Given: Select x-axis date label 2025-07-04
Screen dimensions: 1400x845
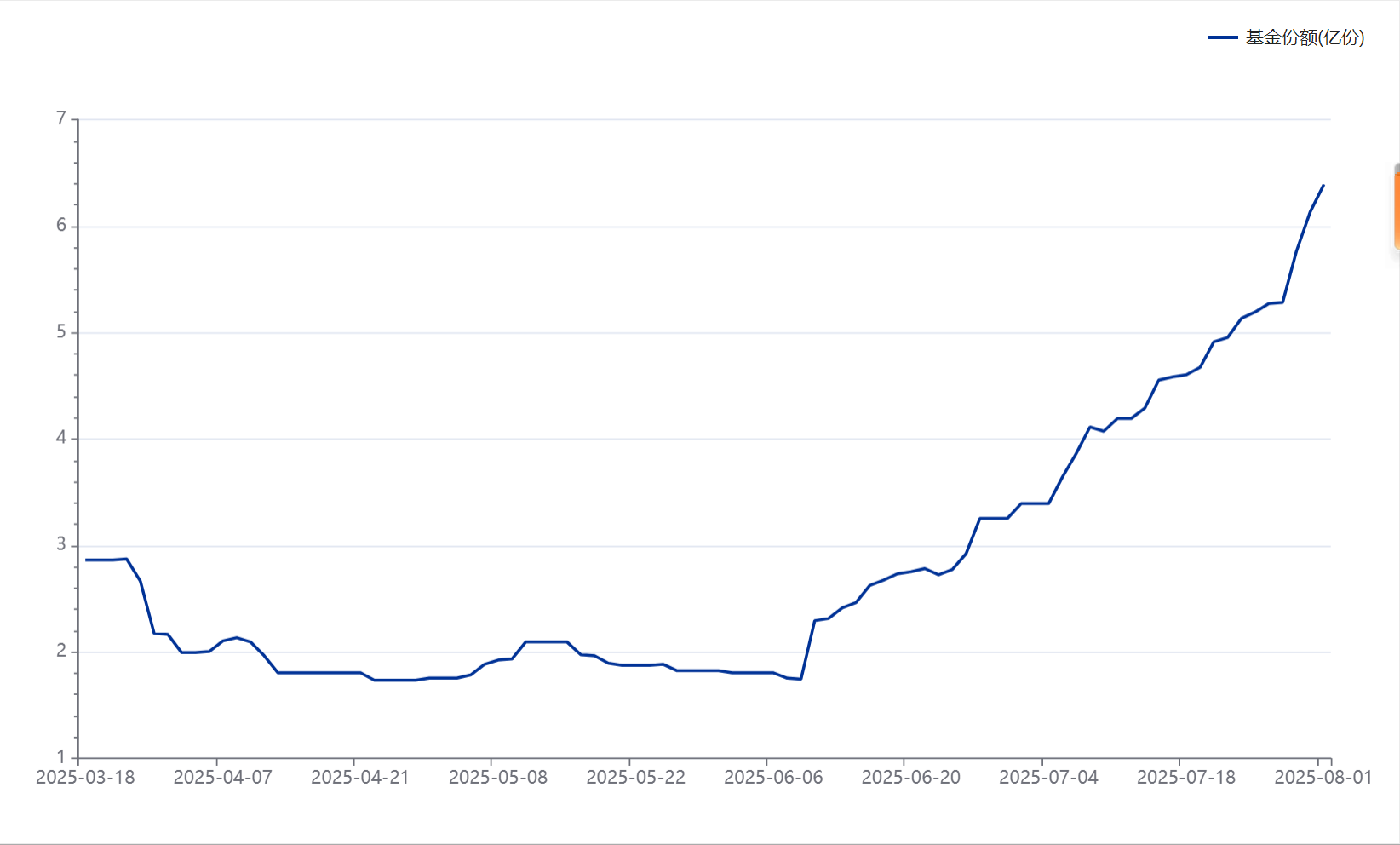Looking at the screenshot, I should click(1048, 778).
